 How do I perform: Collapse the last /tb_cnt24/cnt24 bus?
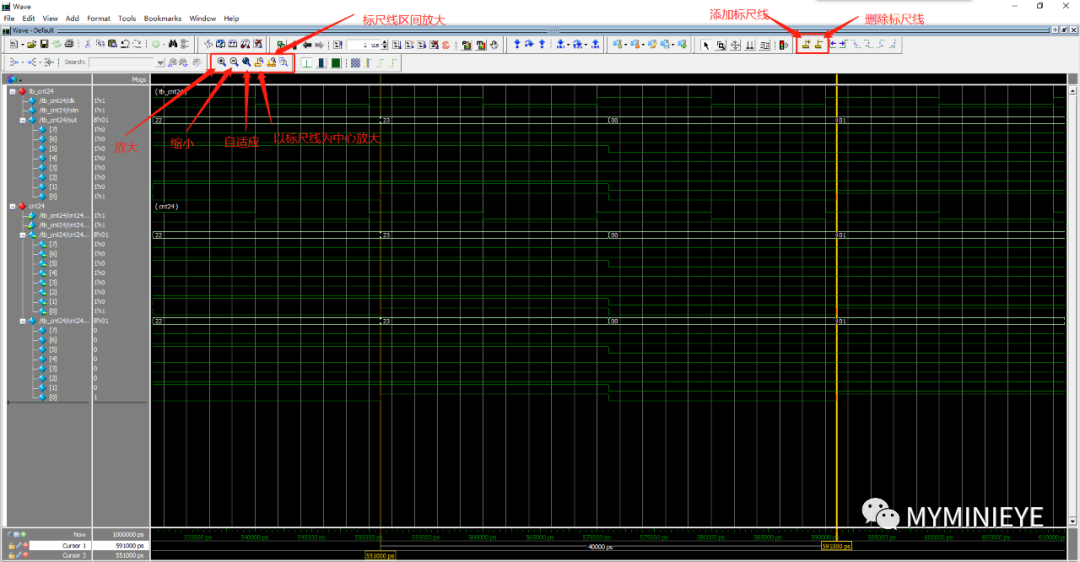point(23,321)
